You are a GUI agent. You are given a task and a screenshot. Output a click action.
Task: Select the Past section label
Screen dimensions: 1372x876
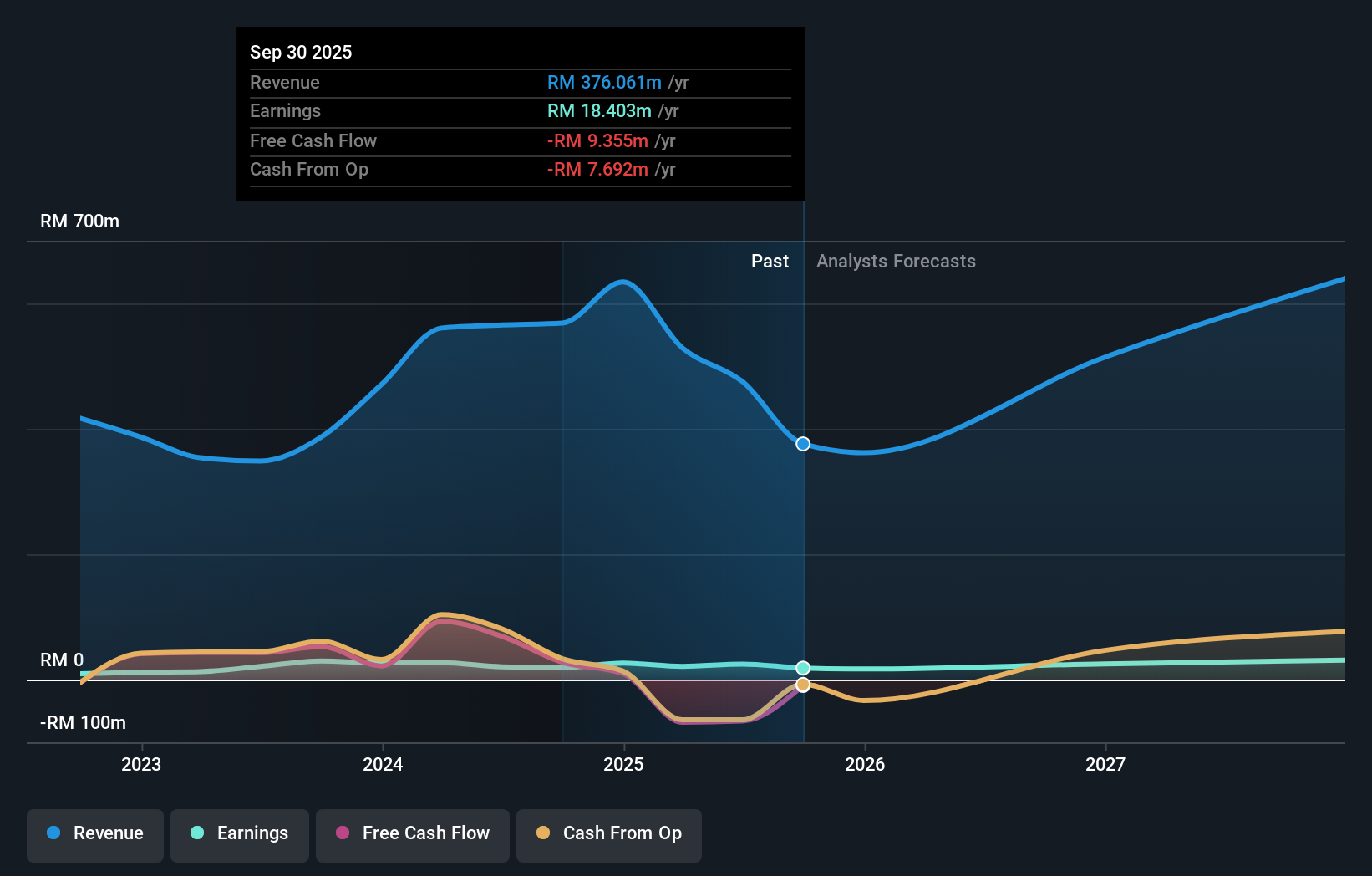coord(770,261)
